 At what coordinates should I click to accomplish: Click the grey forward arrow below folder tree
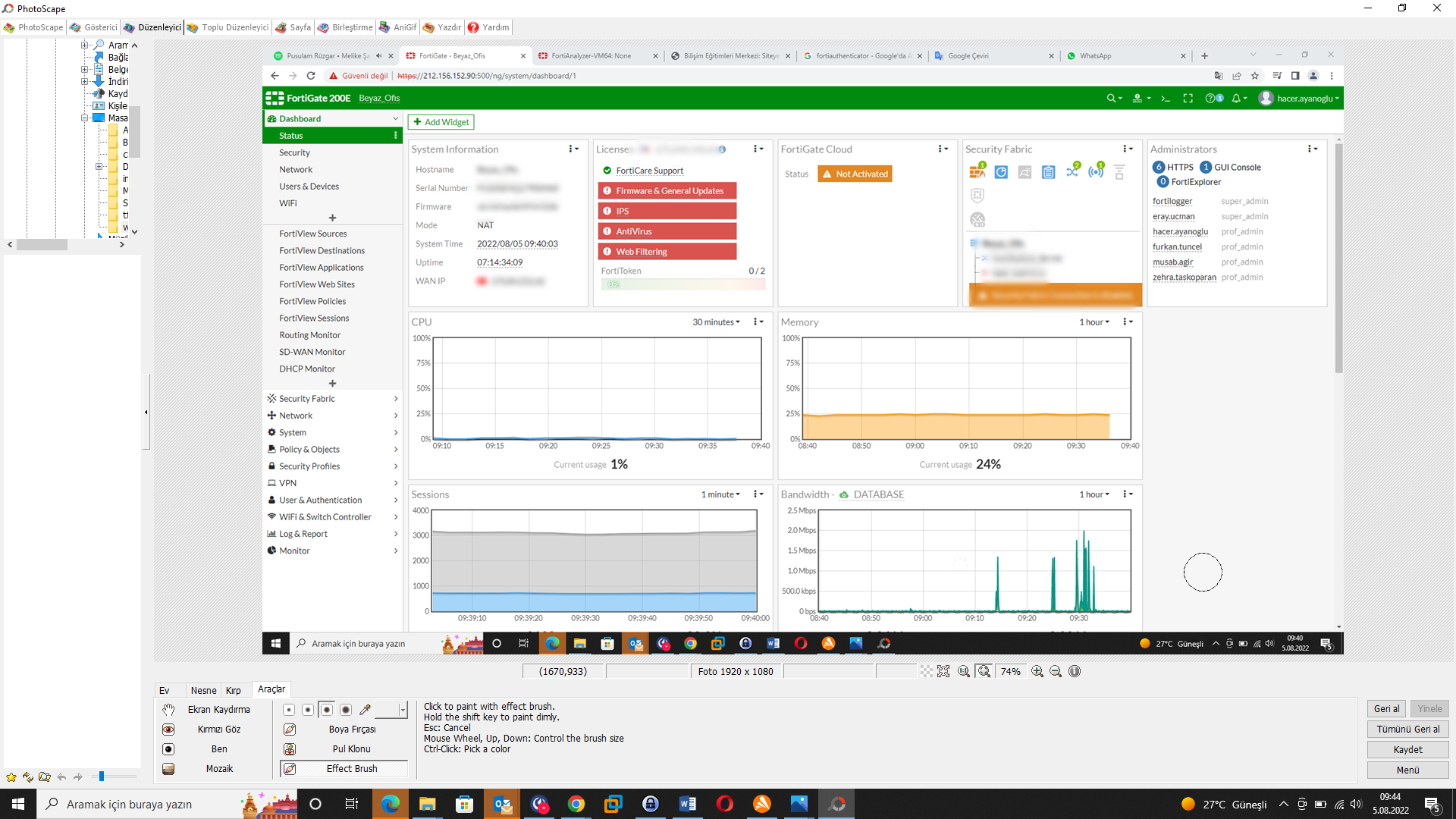78,777
